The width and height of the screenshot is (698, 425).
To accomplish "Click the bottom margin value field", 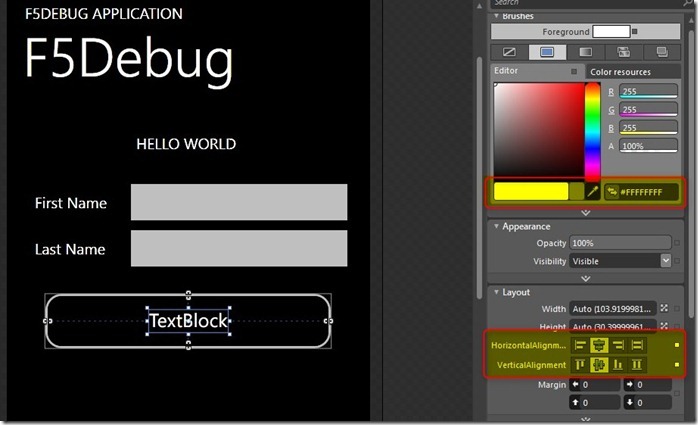I will point(648,402).
